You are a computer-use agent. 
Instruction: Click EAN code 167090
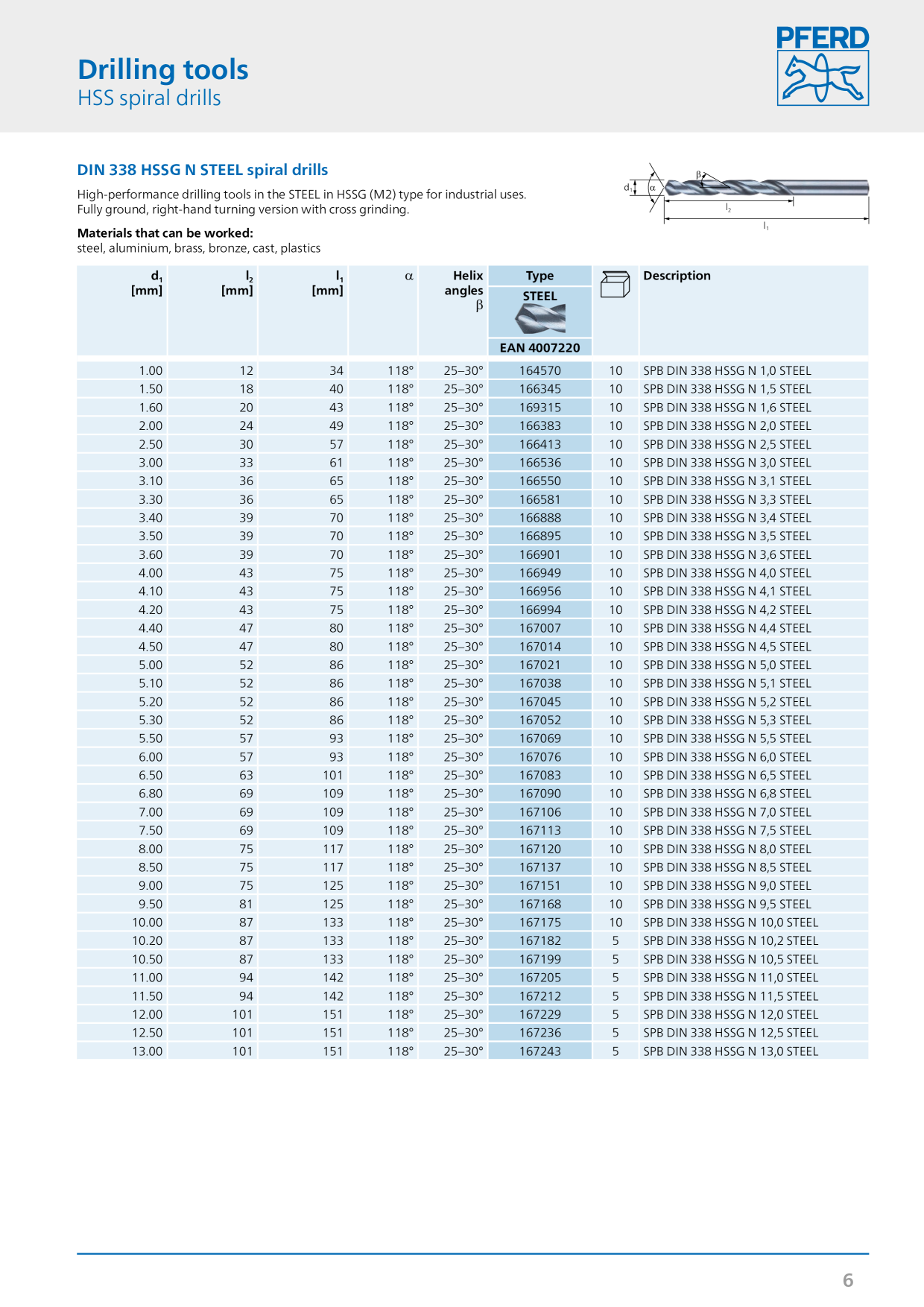pos(540,794)
